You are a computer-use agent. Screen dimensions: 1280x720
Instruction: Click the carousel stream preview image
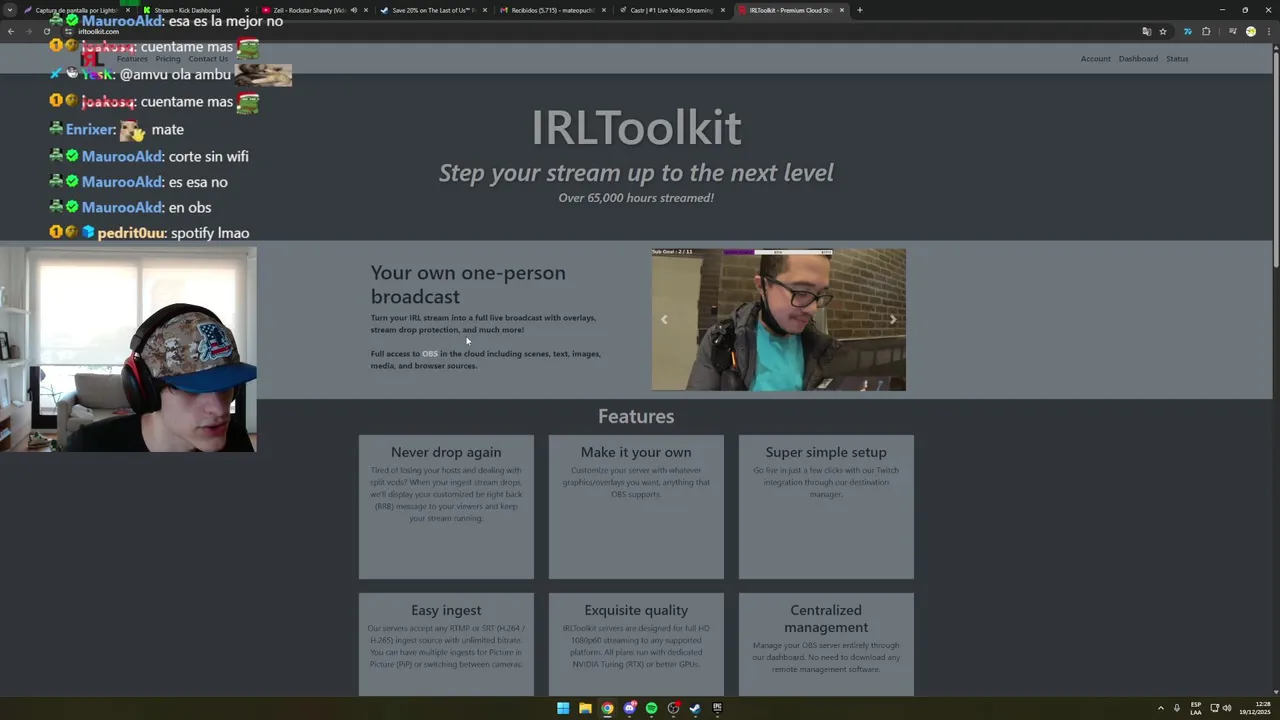[779, 319]
